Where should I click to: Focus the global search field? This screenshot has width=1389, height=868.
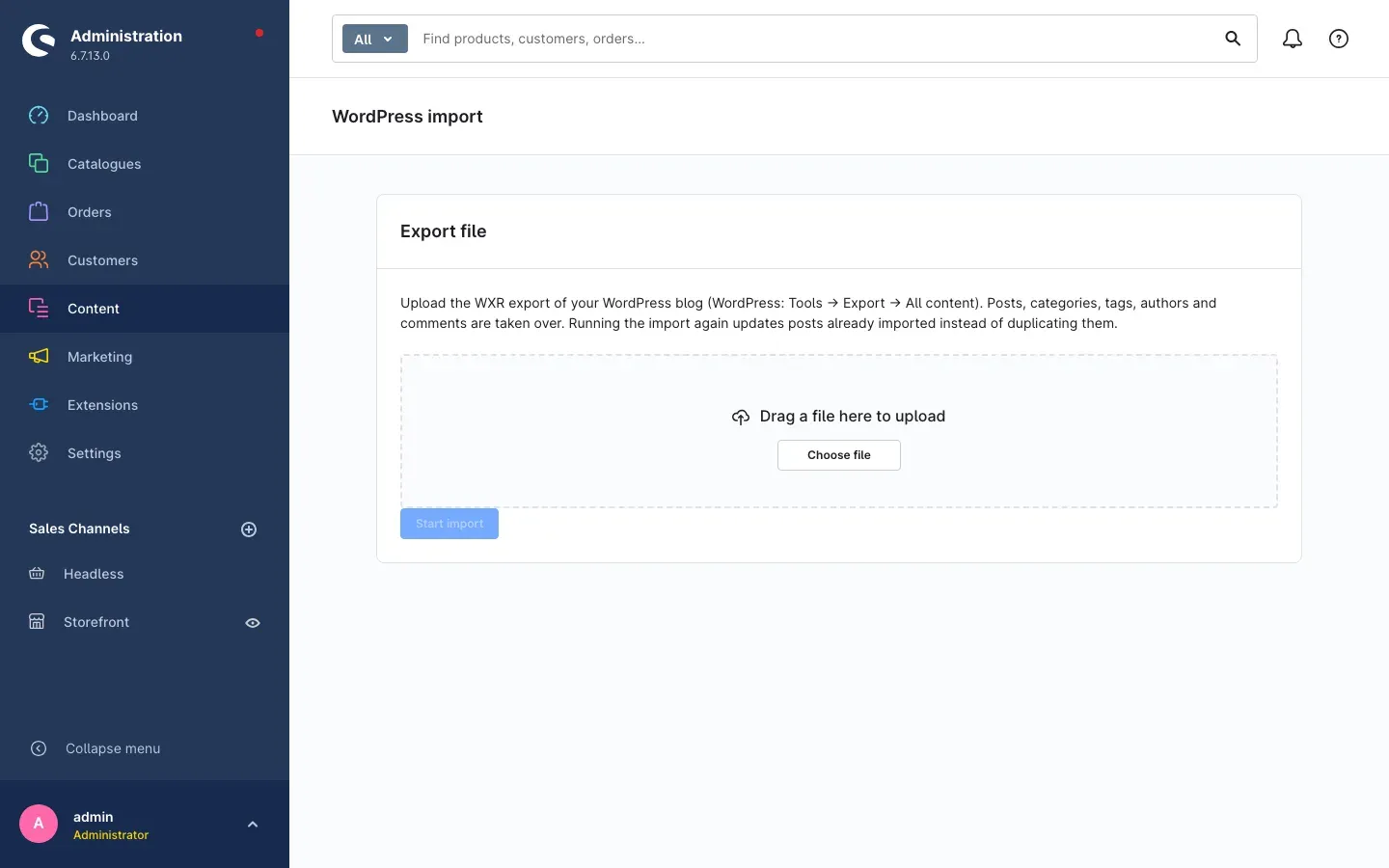pos(815,39)
